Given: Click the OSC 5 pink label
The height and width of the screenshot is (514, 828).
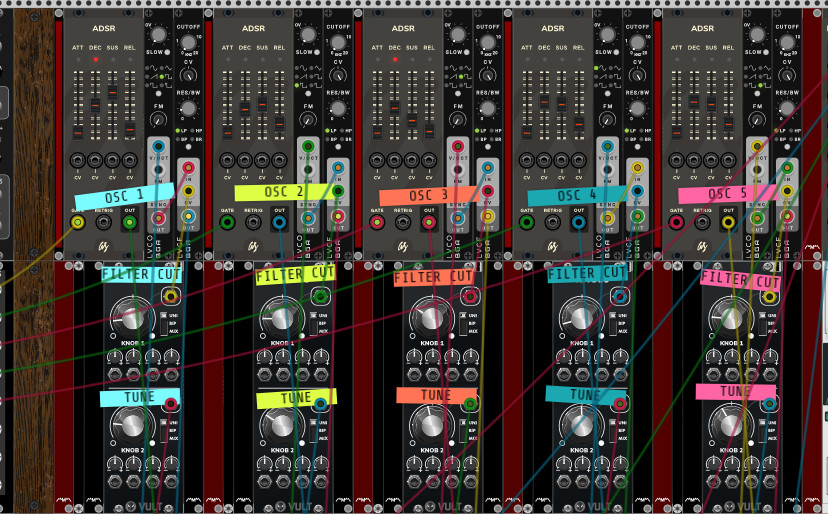Looking at the screenshot, I should tap(728, 194).
